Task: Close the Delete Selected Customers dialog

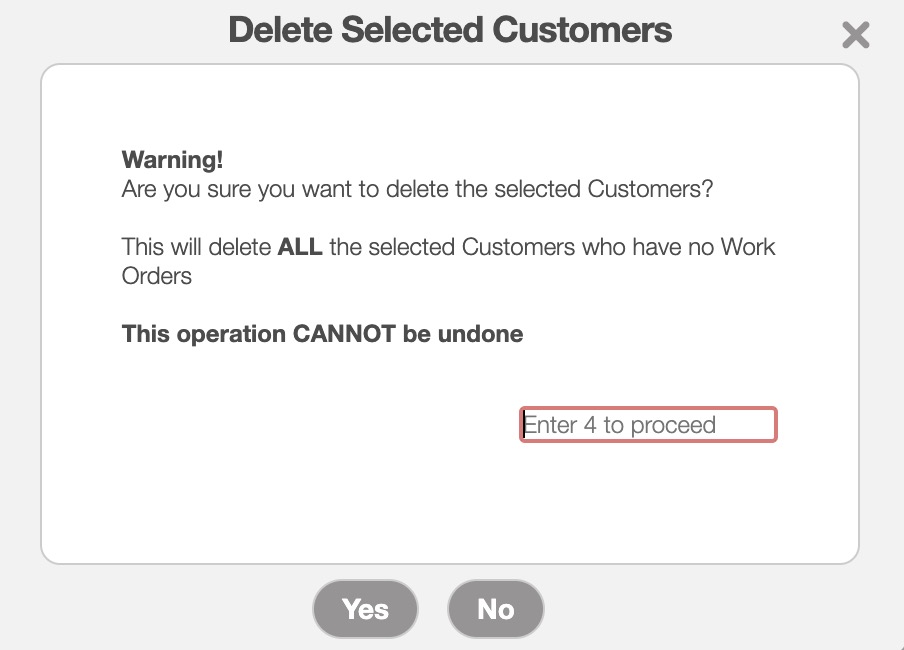Action: 855,36
